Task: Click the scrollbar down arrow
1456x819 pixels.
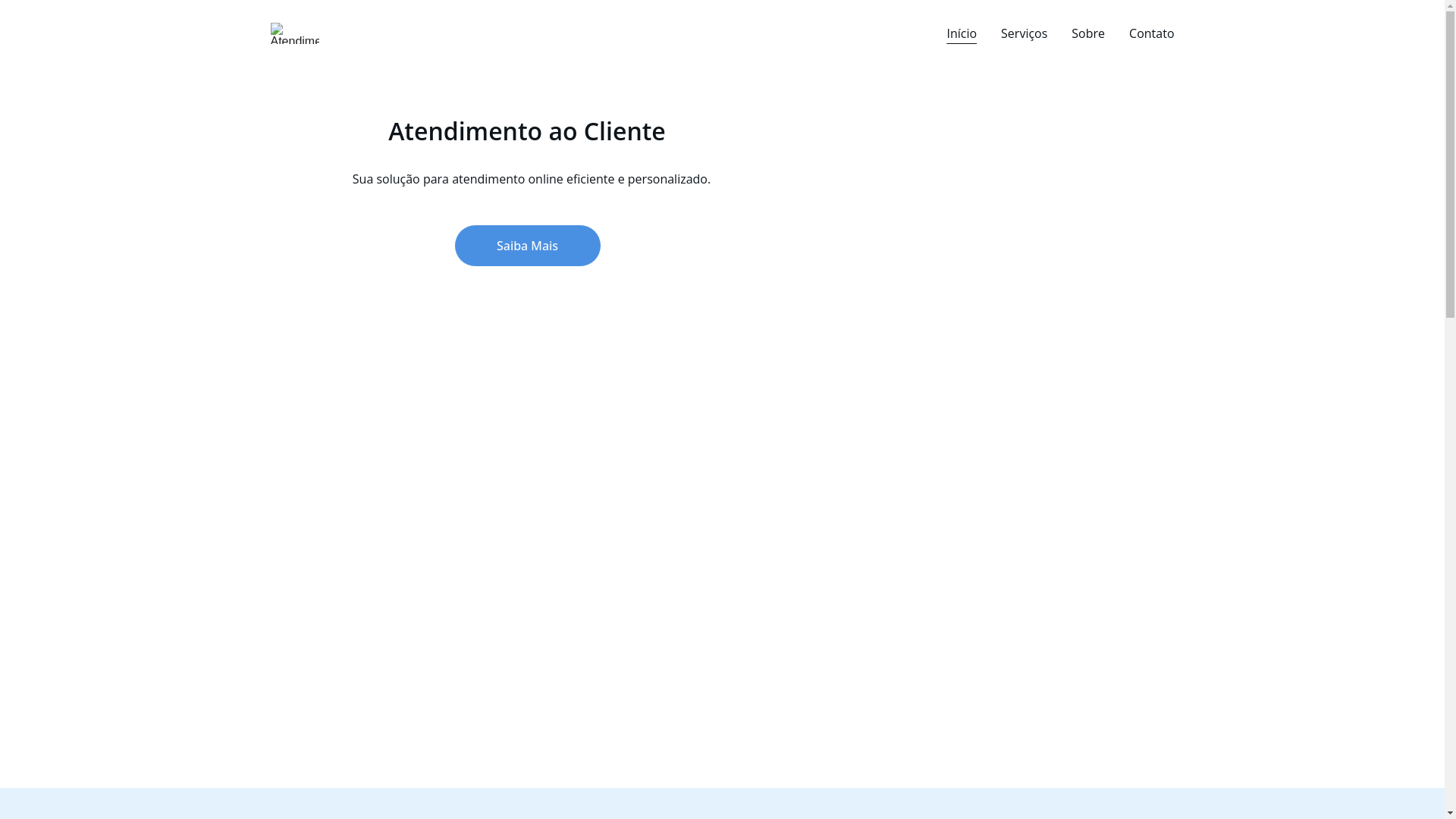Action: coord(1450,813)
